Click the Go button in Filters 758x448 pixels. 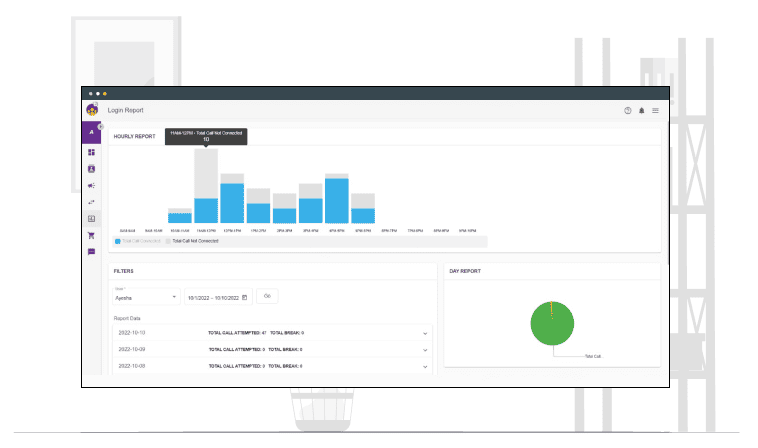click(267, 296)
